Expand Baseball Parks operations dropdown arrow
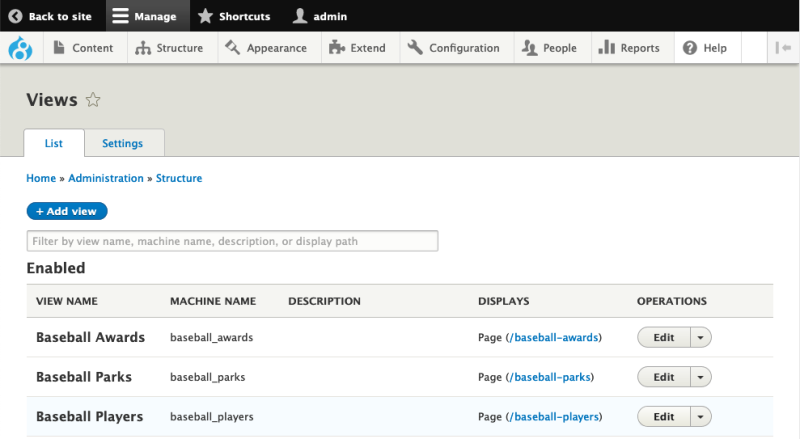Viewport: 800px width, 439px height. [x=701, y=377]
